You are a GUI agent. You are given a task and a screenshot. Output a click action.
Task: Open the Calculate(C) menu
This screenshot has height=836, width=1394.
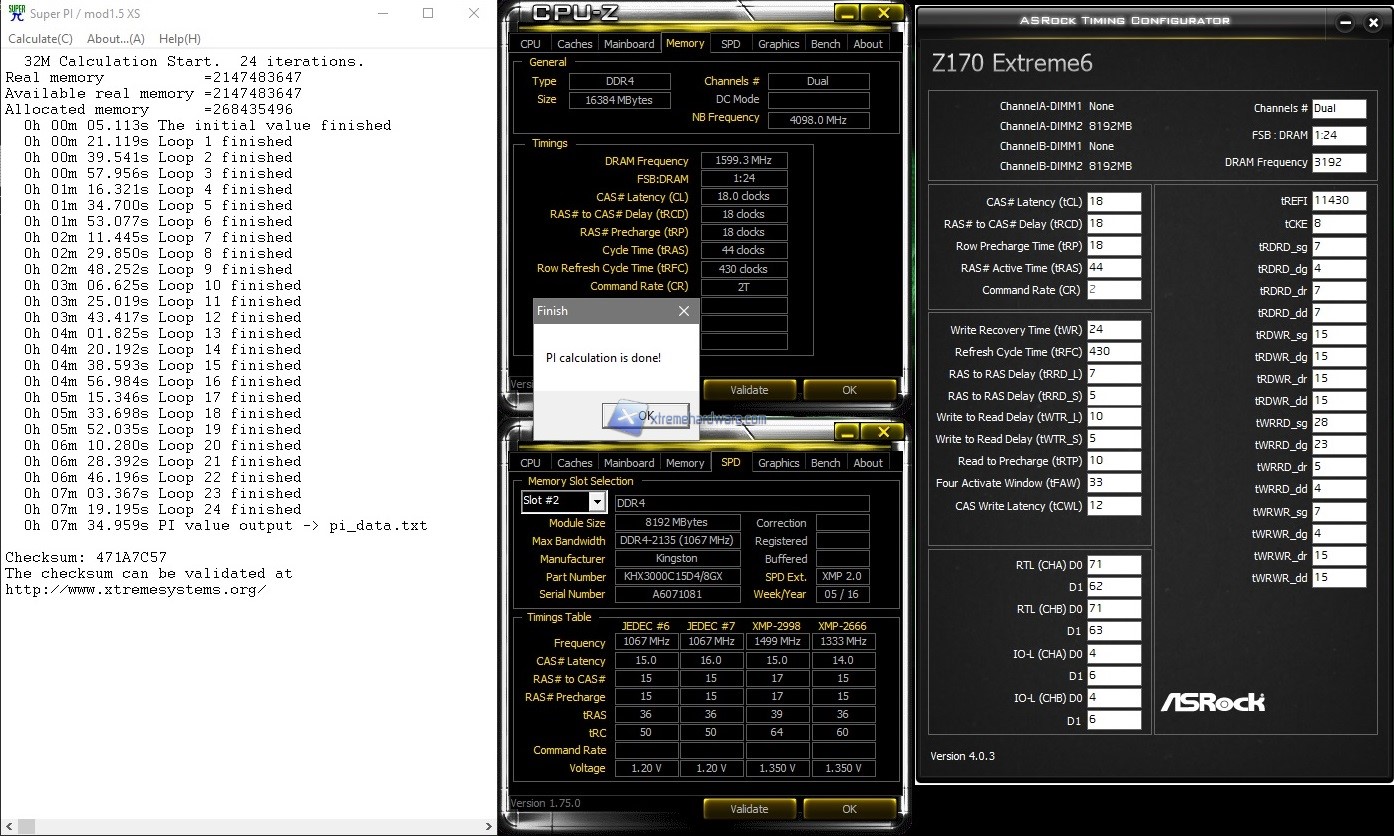tap(40, 39)
